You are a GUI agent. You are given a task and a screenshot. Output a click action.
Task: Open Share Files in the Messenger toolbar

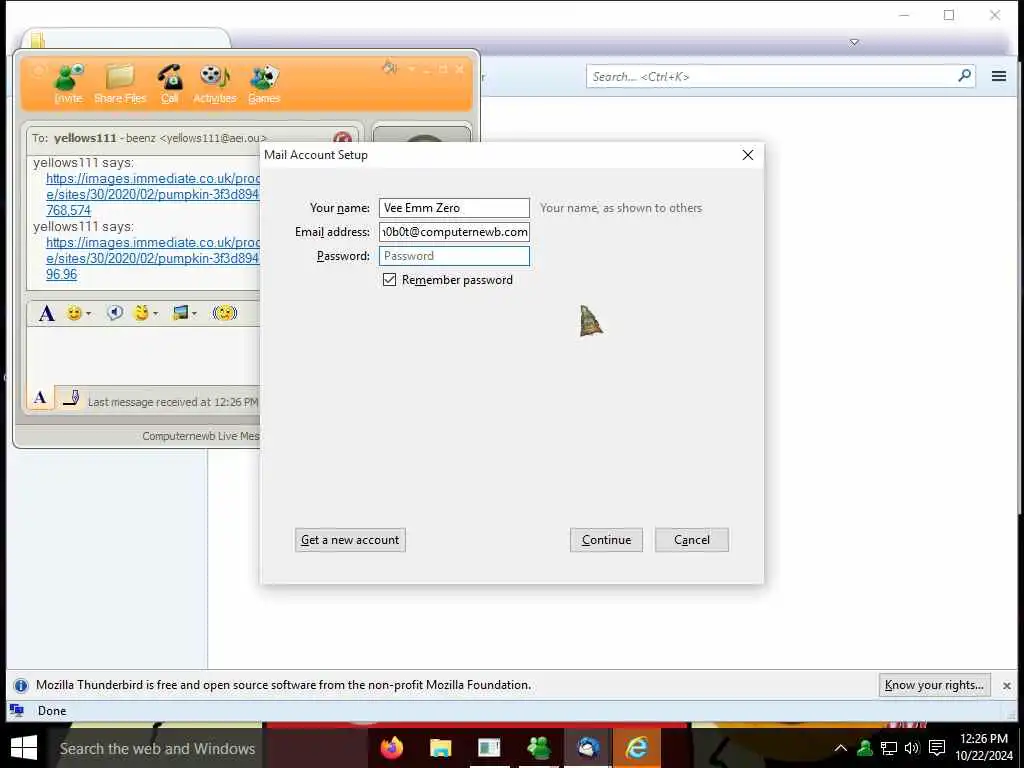120,84
